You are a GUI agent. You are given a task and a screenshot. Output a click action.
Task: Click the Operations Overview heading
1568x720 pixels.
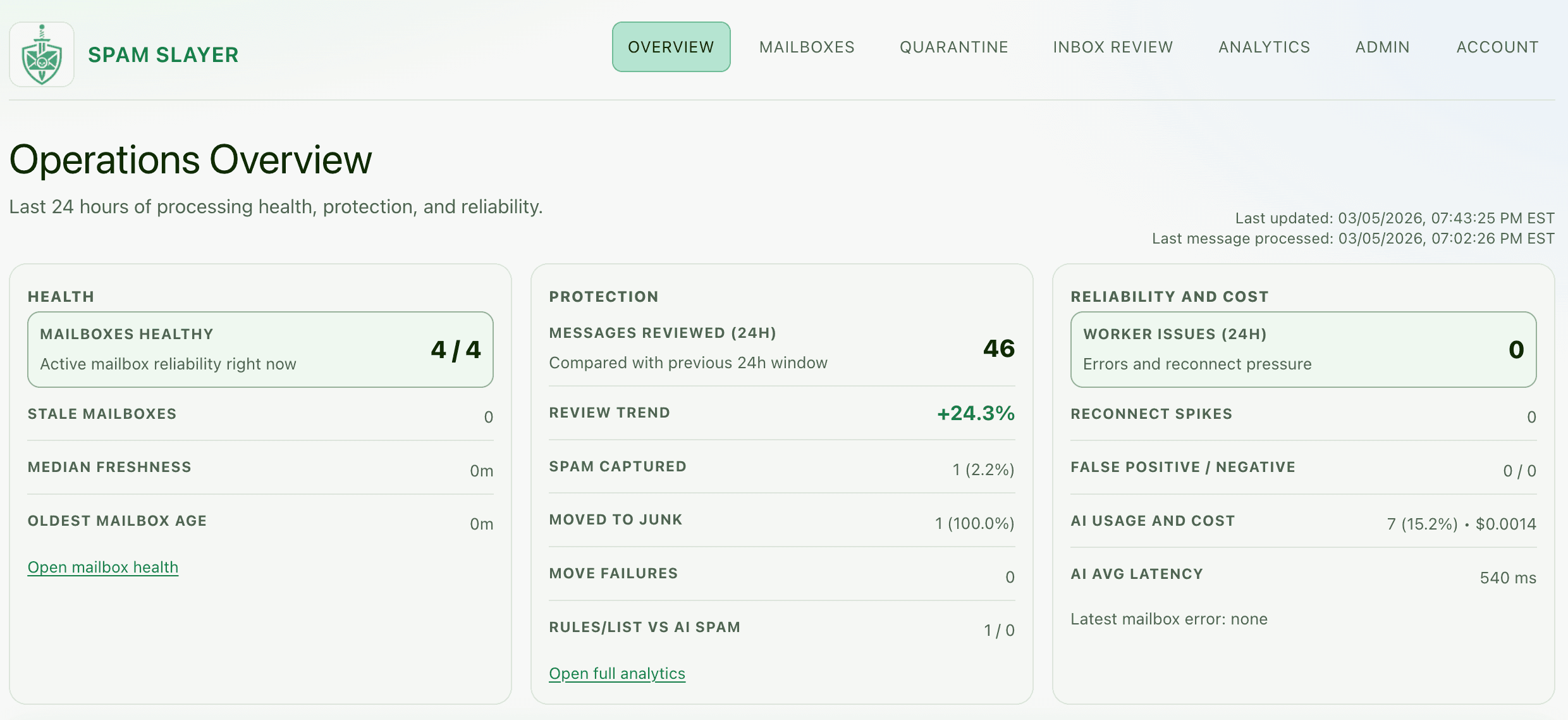(x=190, y=159)
